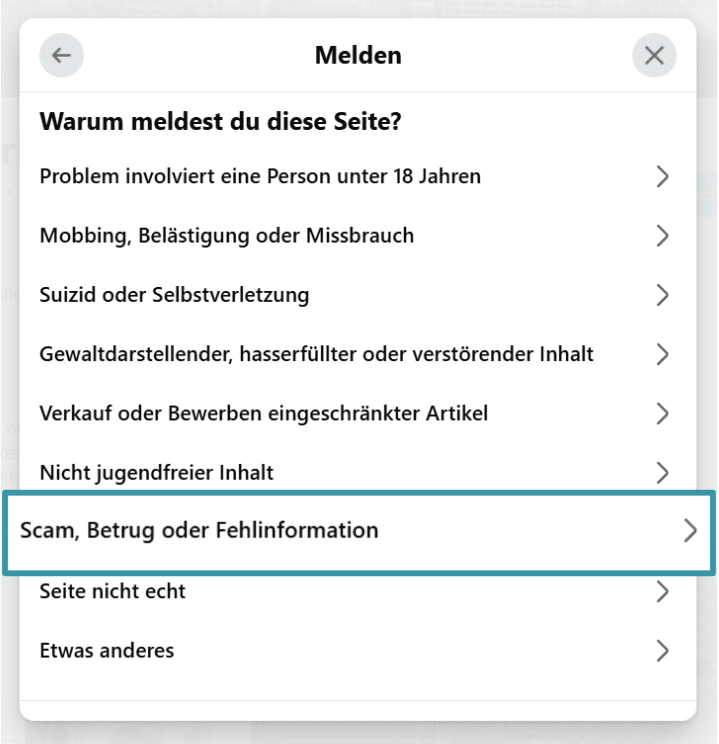Viewport: 719px width, 744px height.
Task: Report as 'Seite nicht echt'
Action: point(112,592)
